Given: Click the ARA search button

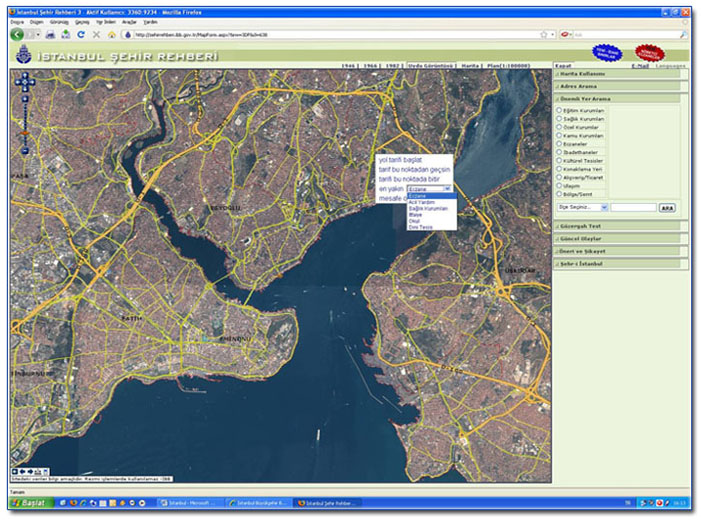Looking at the screenshot, I should 667,208.
